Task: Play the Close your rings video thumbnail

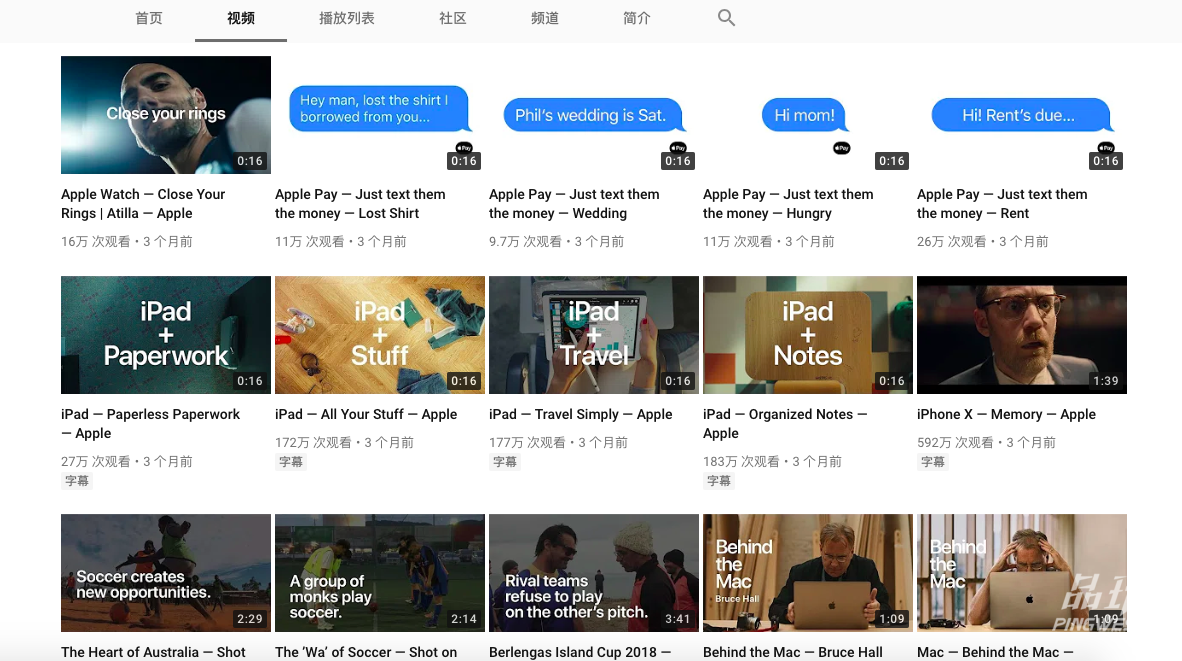Action: (166, 115)
